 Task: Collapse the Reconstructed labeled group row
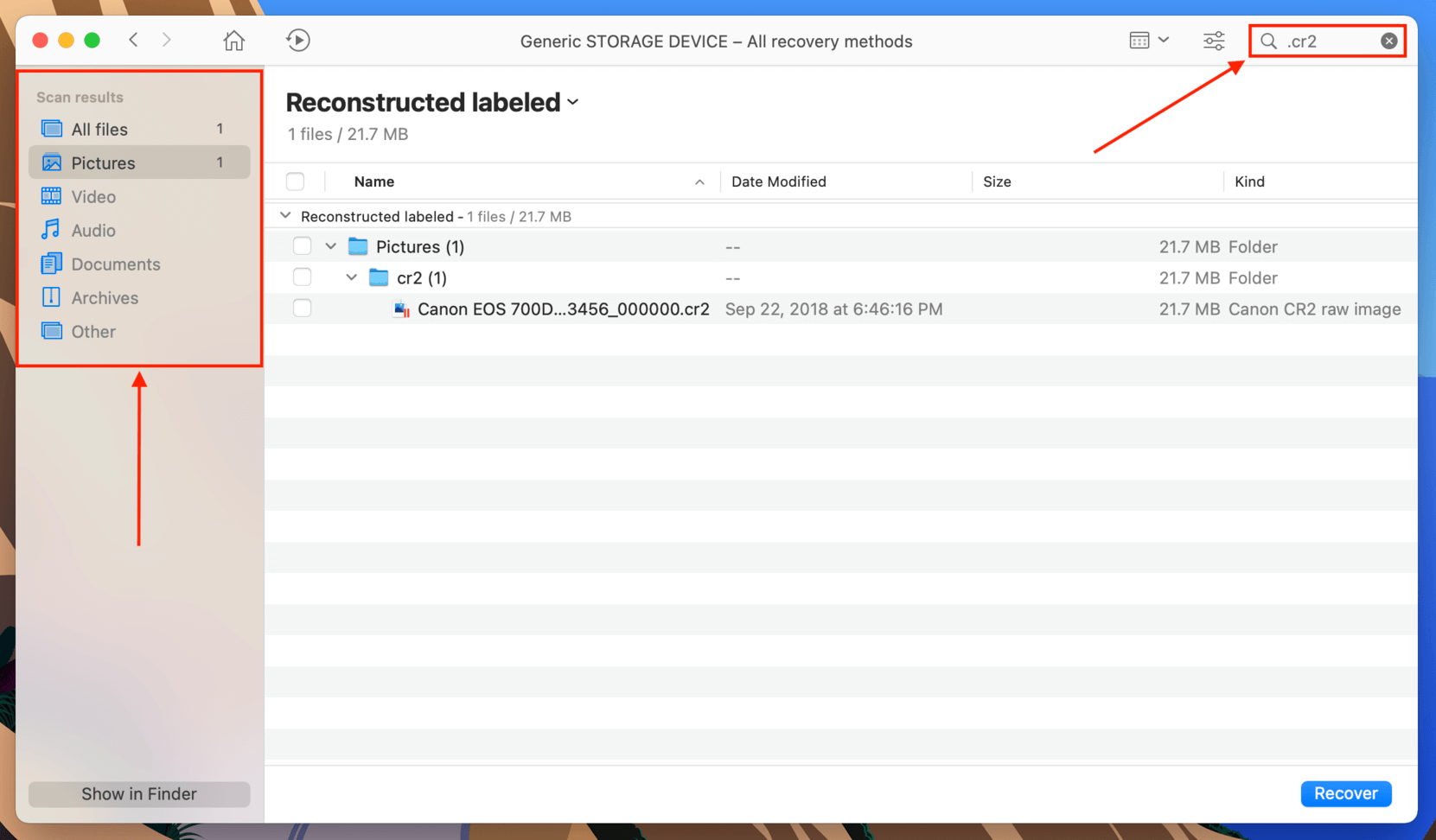[285, 216]
